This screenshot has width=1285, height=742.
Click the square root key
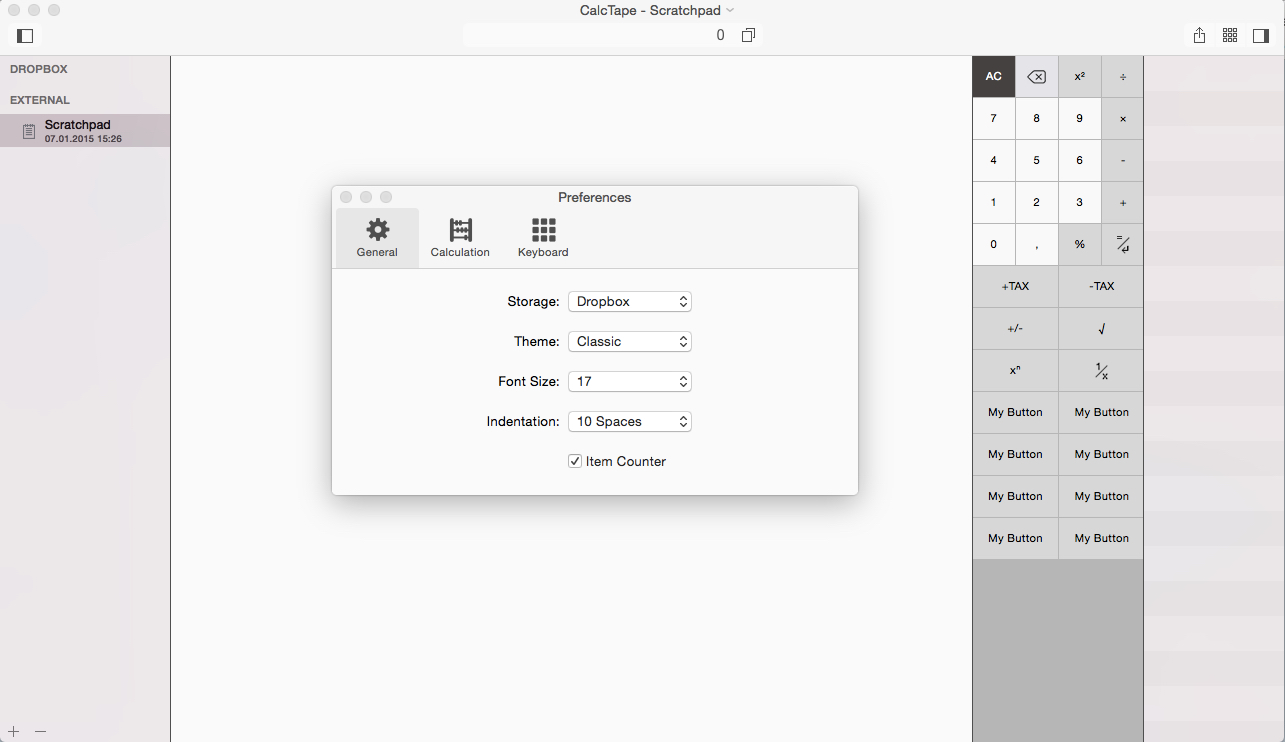(x=1101, y=328)
